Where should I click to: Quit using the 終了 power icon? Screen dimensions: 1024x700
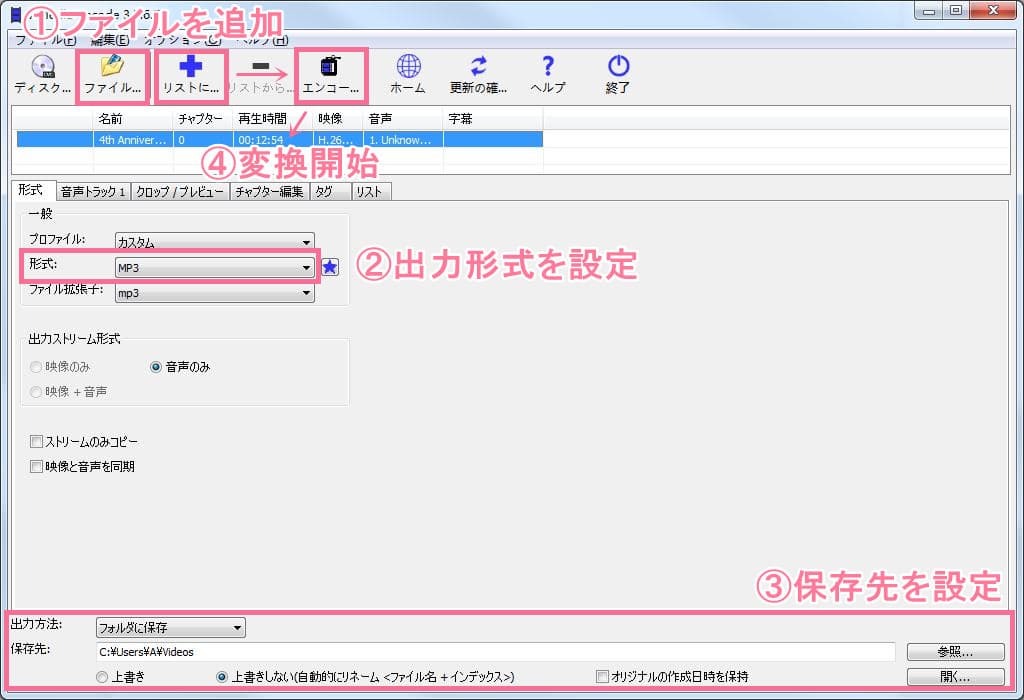tap(618, 74)
